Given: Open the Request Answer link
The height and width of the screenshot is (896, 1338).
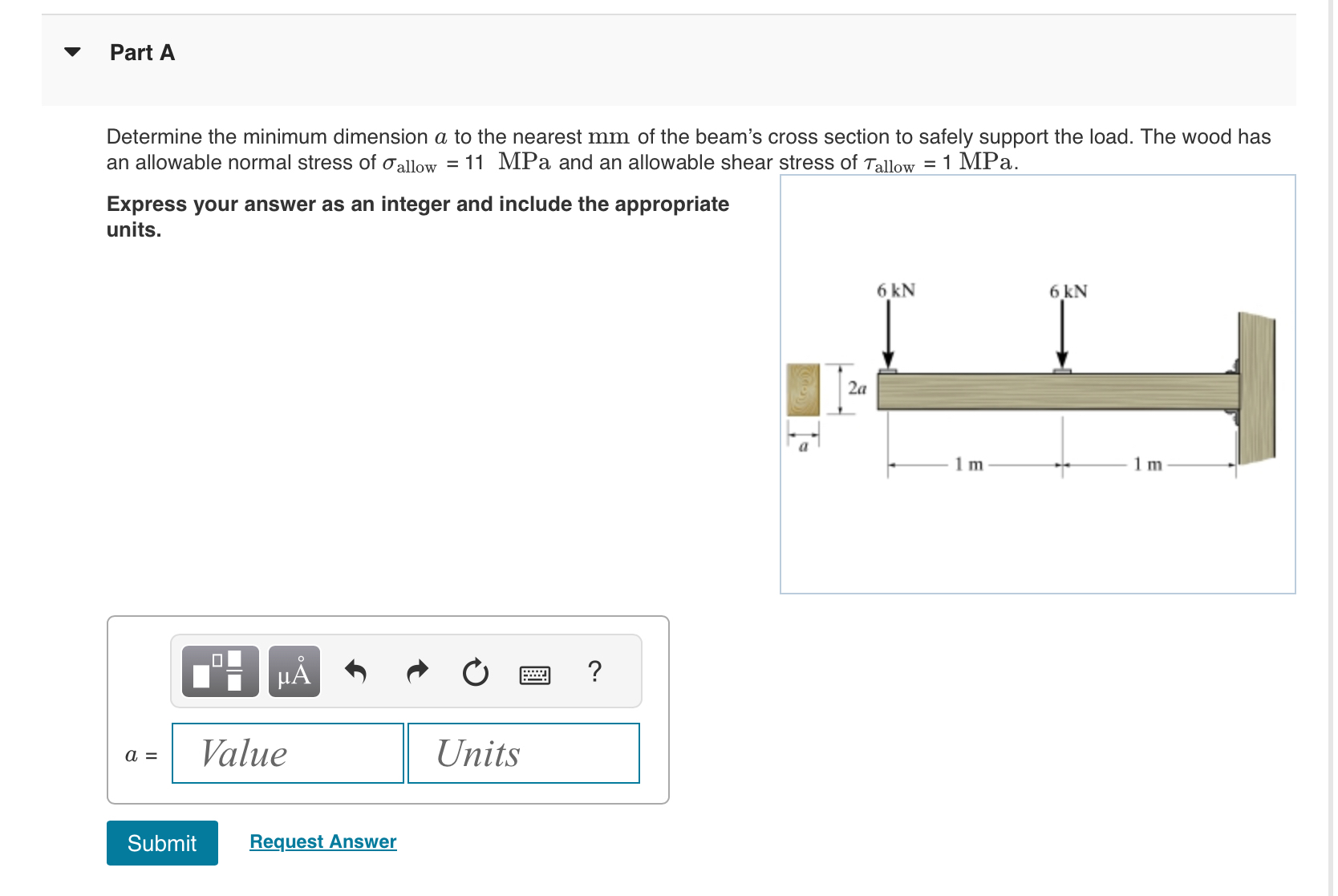Looking at the screenshot, I should tap(322, 841).
